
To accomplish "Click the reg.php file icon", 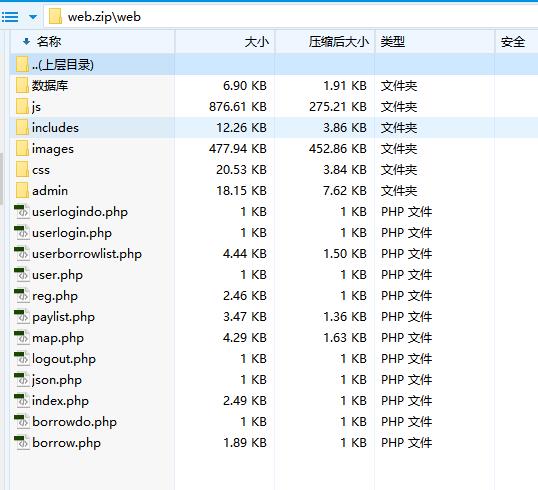I will tap(22, 295).
